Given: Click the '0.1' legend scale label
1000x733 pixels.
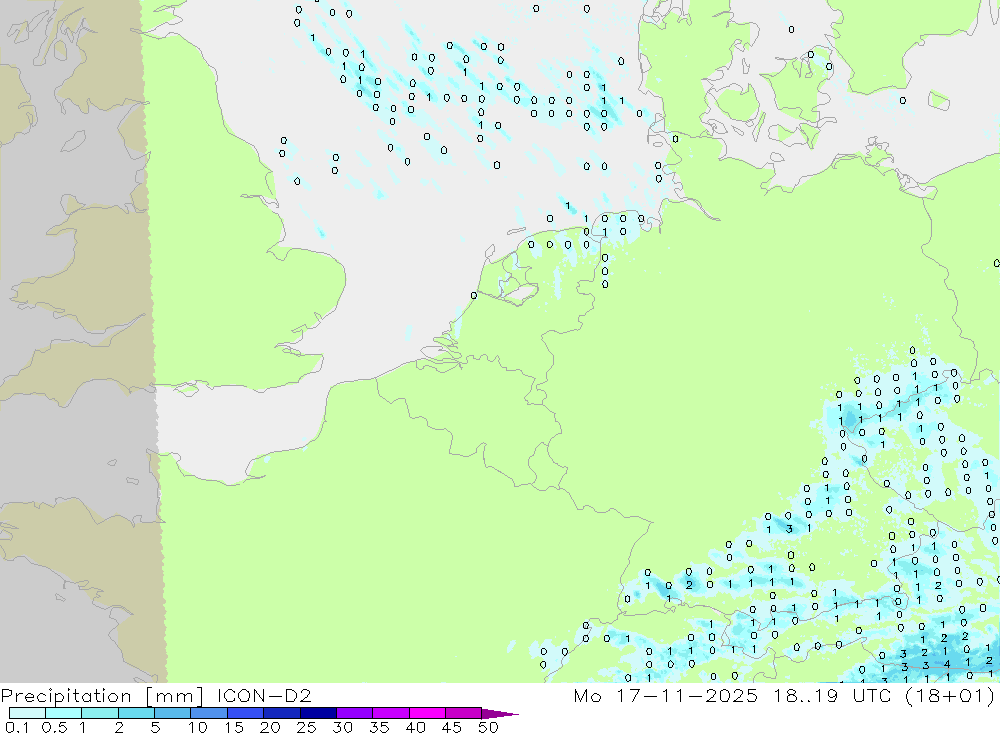Looking at the screenshot, I should (17, 727).
